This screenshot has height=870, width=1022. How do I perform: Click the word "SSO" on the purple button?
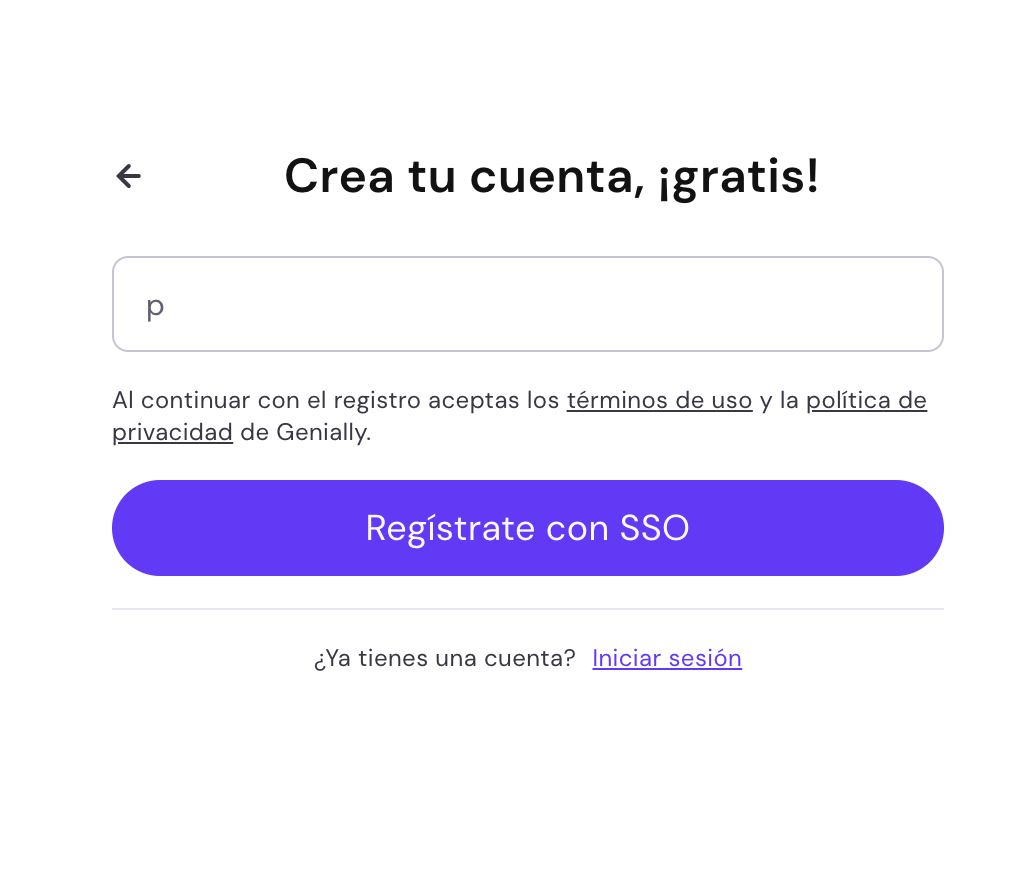coord(654,528)
